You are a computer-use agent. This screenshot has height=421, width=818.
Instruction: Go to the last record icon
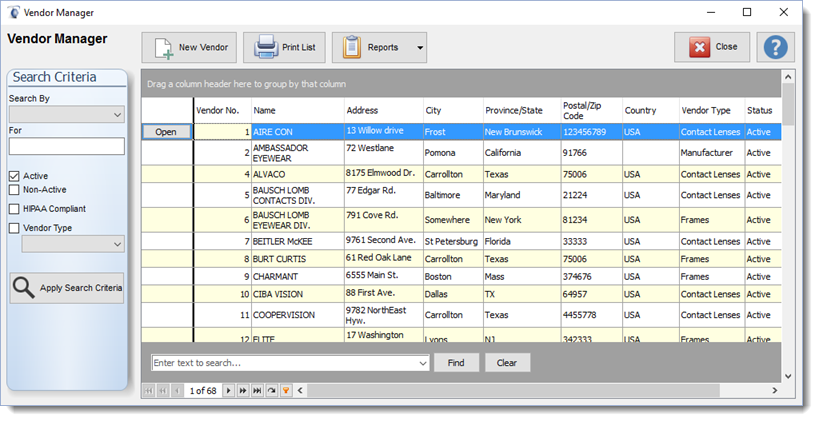pos(257,390)
